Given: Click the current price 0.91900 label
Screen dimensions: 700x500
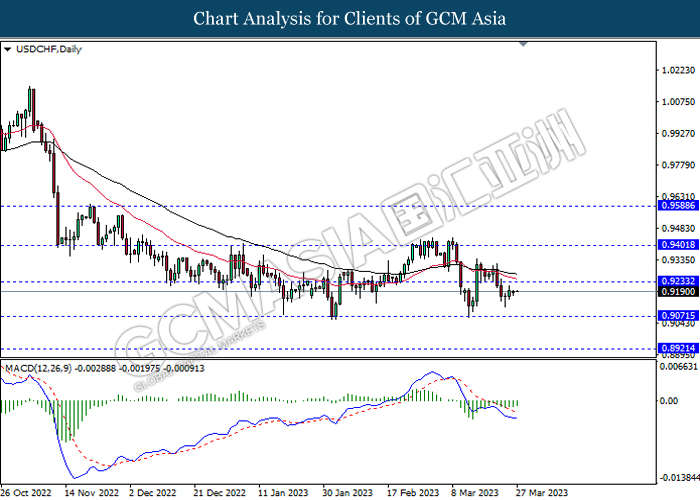Looking at the screenshot, I should click(x=678, y=292).
